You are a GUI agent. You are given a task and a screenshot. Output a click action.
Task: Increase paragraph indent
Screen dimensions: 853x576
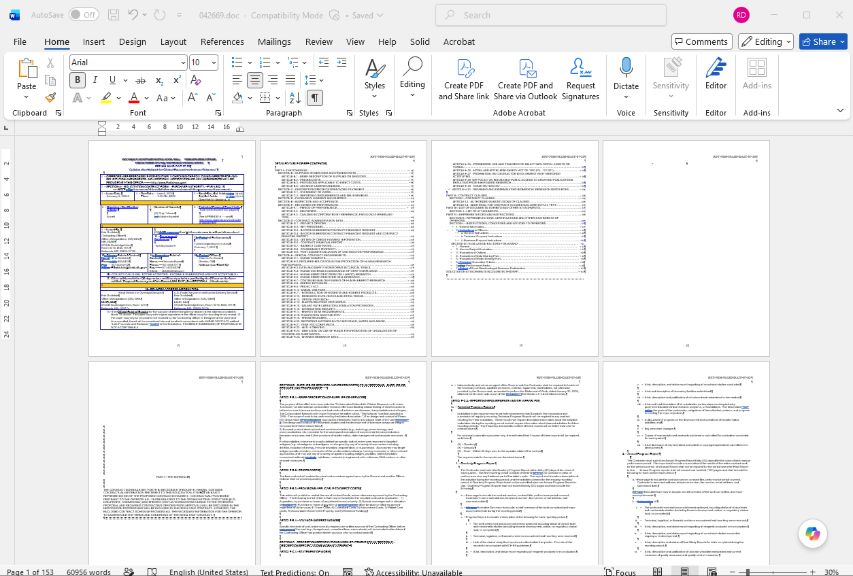pyautogui.click(x=342, y=63)
